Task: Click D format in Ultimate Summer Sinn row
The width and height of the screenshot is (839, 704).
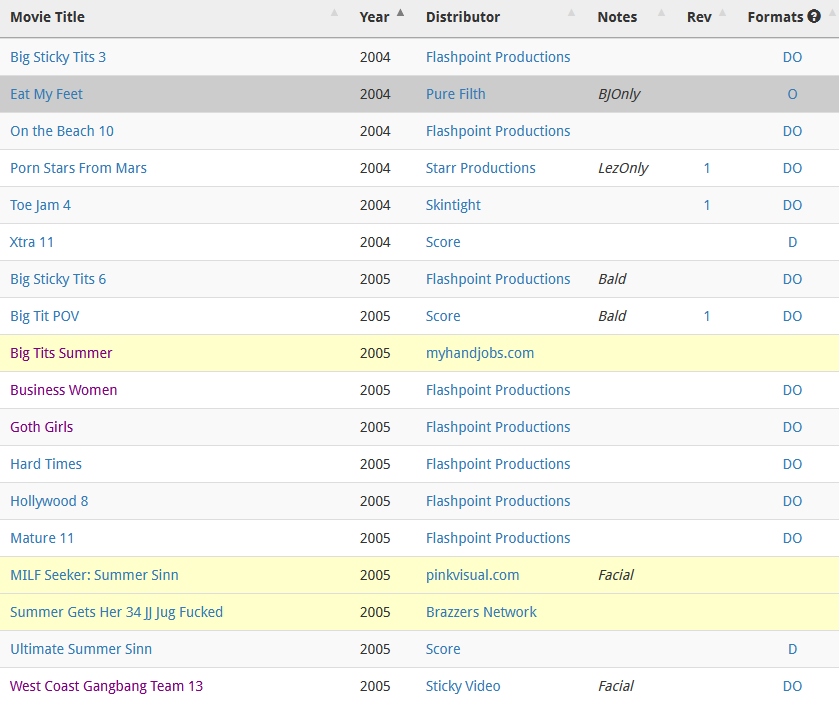Action: 792,649
